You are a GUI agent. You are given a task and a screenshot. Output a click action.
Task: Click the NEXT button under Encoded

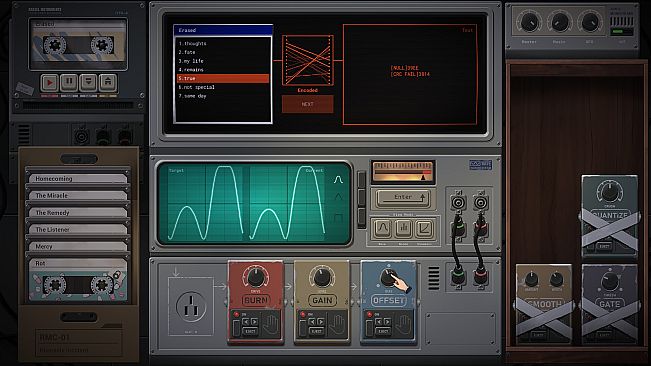tap(308, 104)
